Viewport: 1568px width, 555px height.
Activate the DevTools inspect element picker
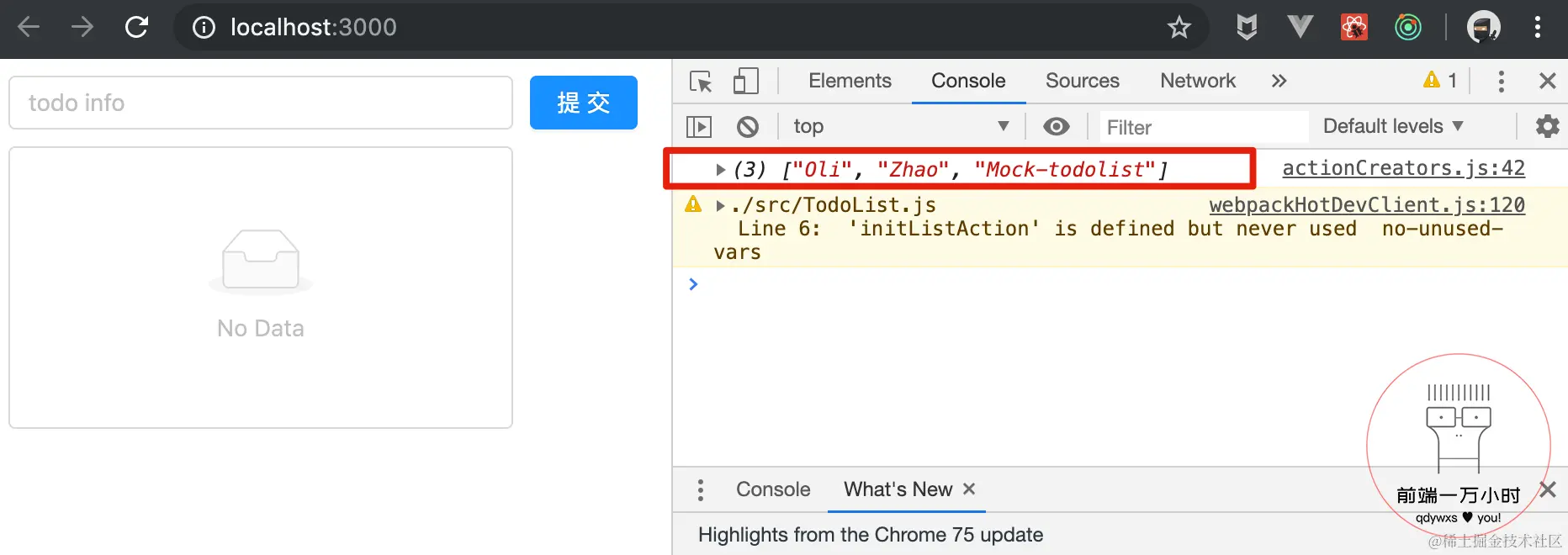pos(701,82)
